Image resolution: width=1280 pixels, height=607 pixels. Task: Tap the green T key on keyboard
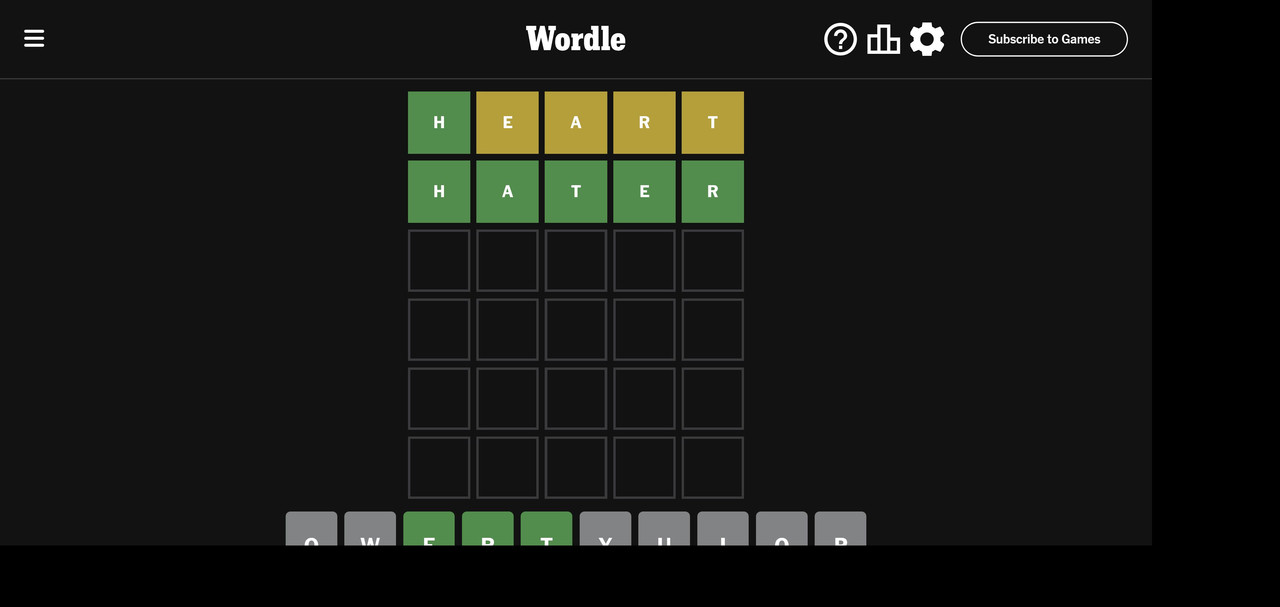coord(547,529)
